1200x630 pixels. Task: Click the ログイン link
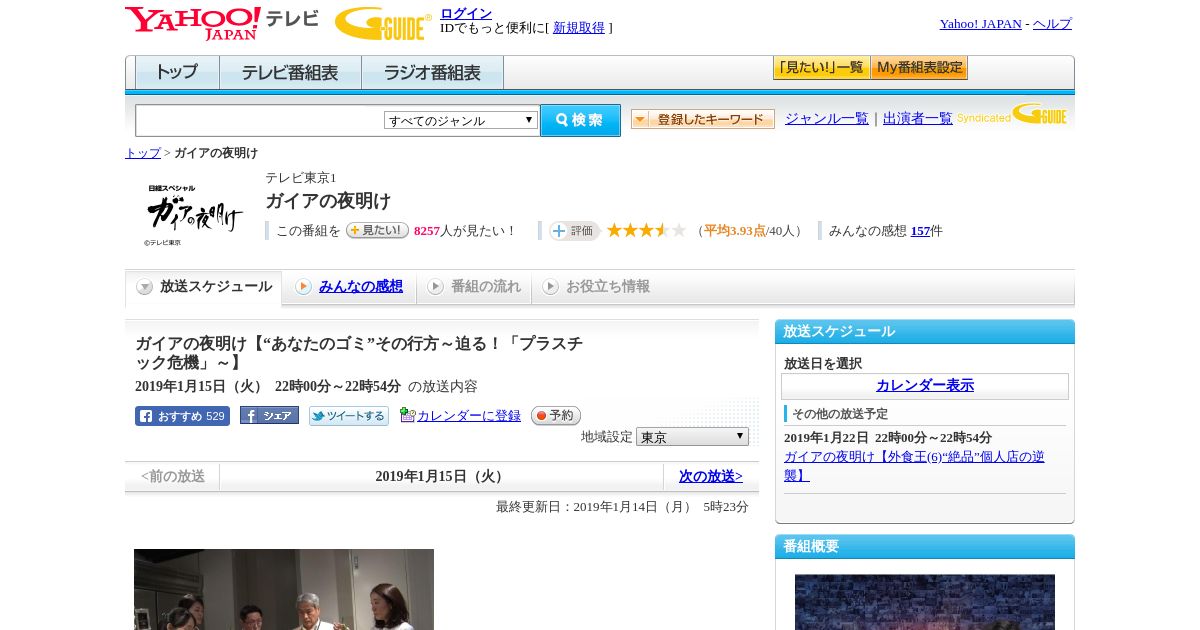tap(466, 13)
